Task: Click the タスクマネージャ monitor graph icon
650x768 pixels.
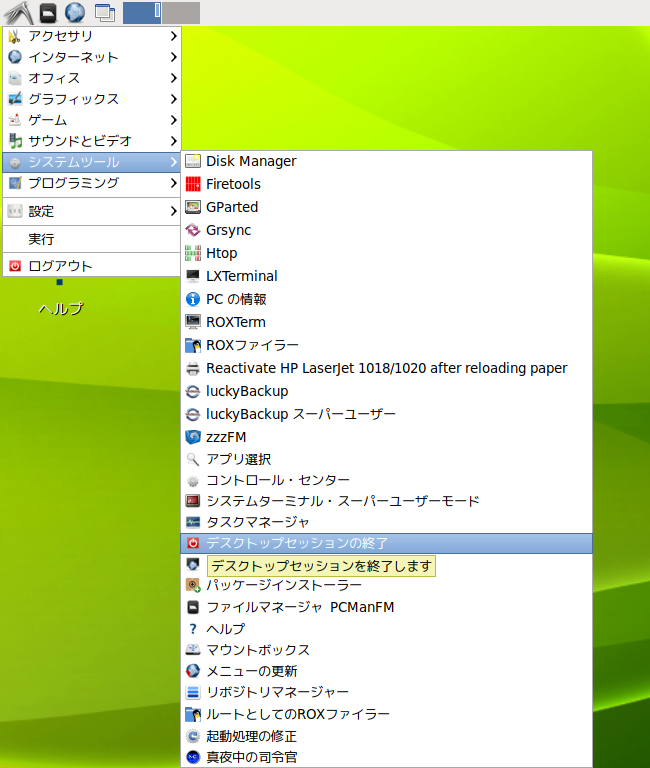Action: click(193, 523)
